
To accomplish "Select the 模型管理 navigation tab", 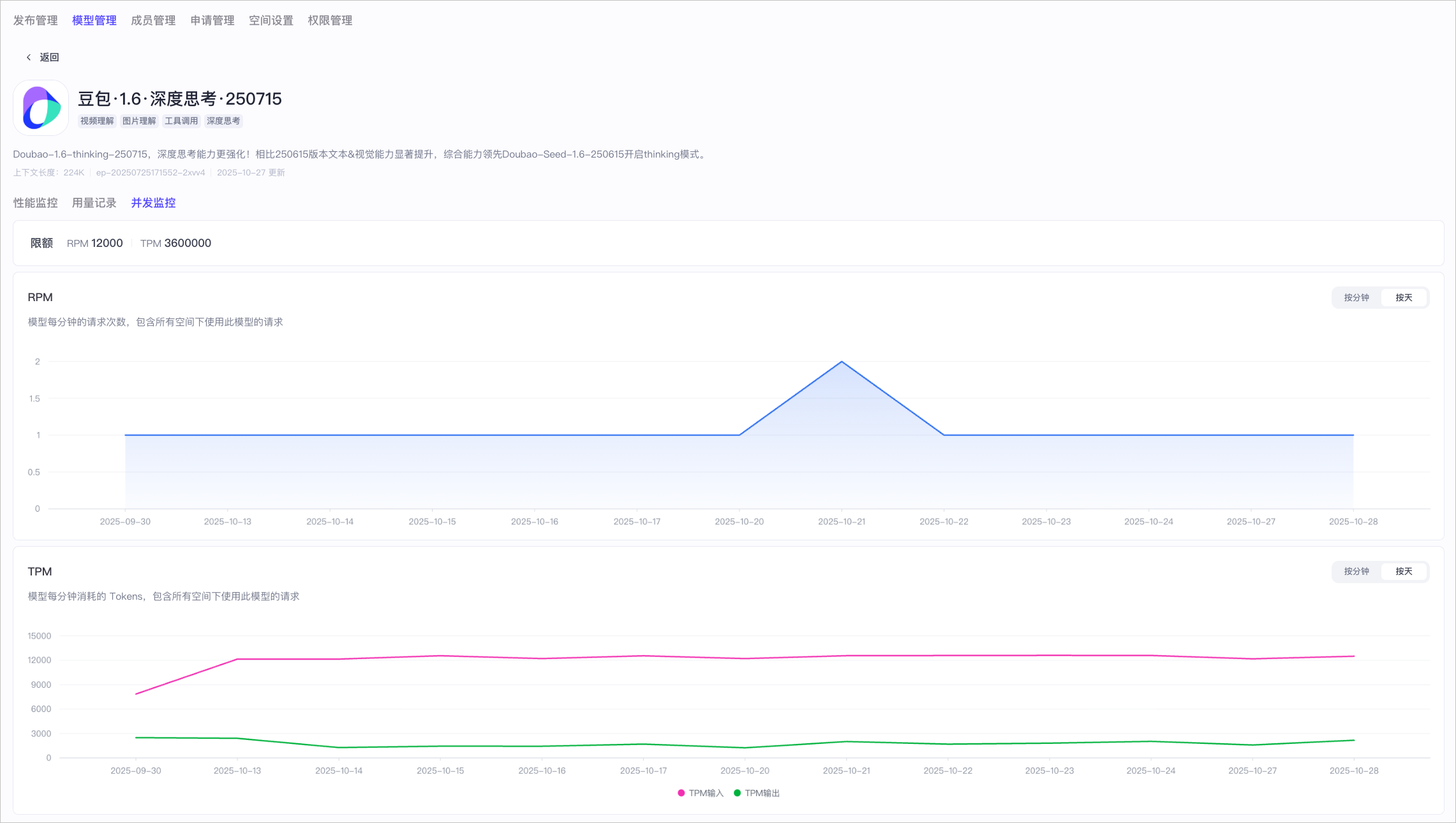I will 94,20.
